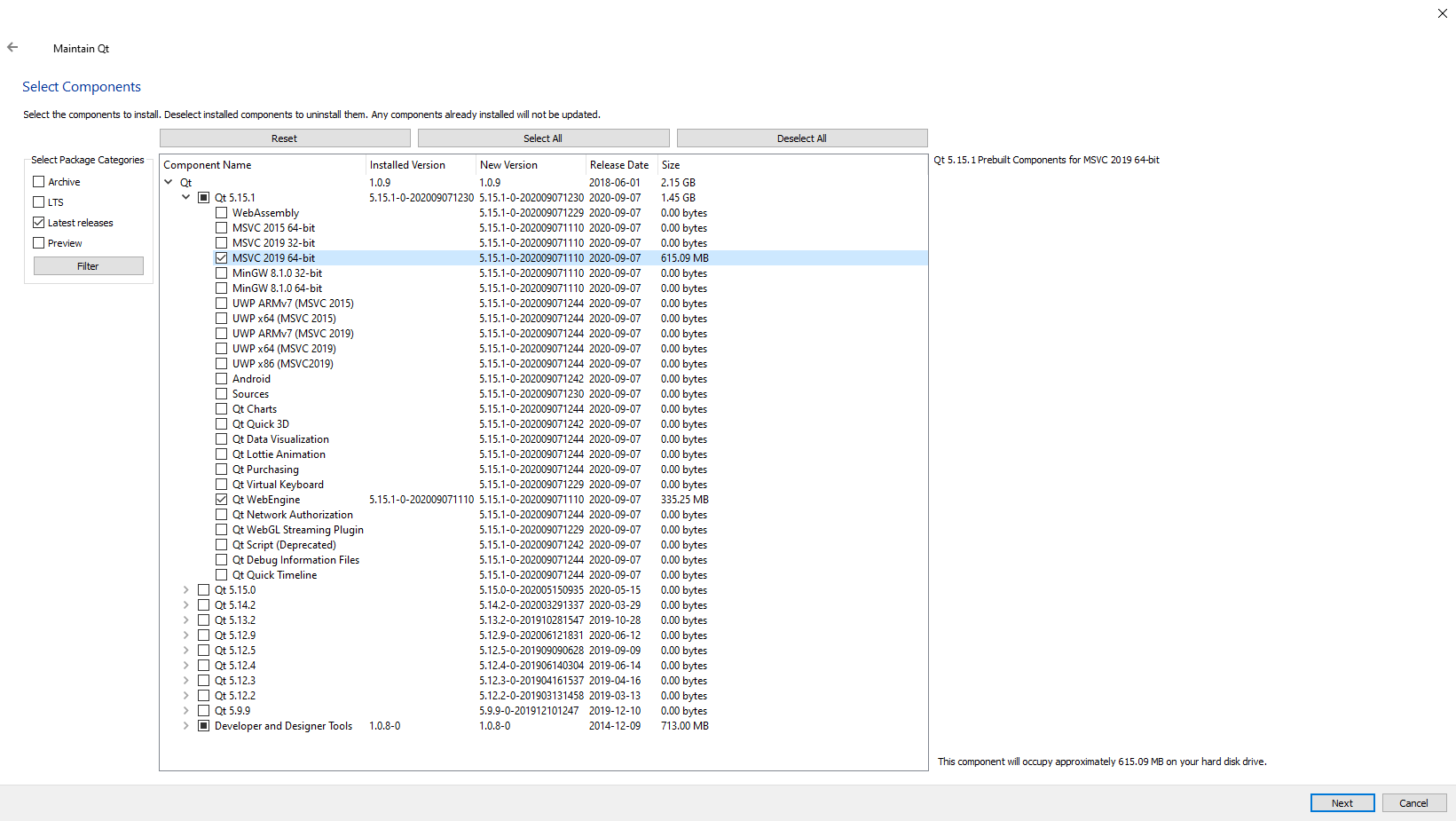The height and width of the screenshot is (821, 1456).
Task: Check the Qt Charts component
Action: [x=222, y=408]
